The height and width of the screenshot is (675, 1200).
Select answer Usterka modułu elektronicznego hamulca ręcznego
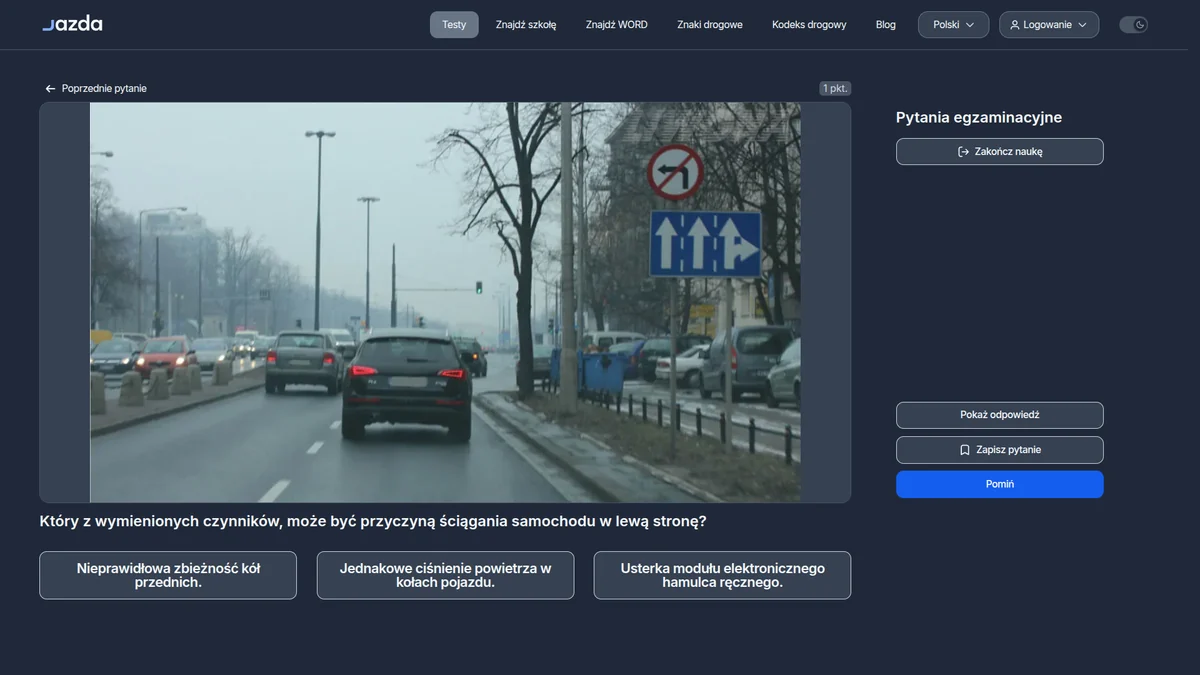pos(722,575)
